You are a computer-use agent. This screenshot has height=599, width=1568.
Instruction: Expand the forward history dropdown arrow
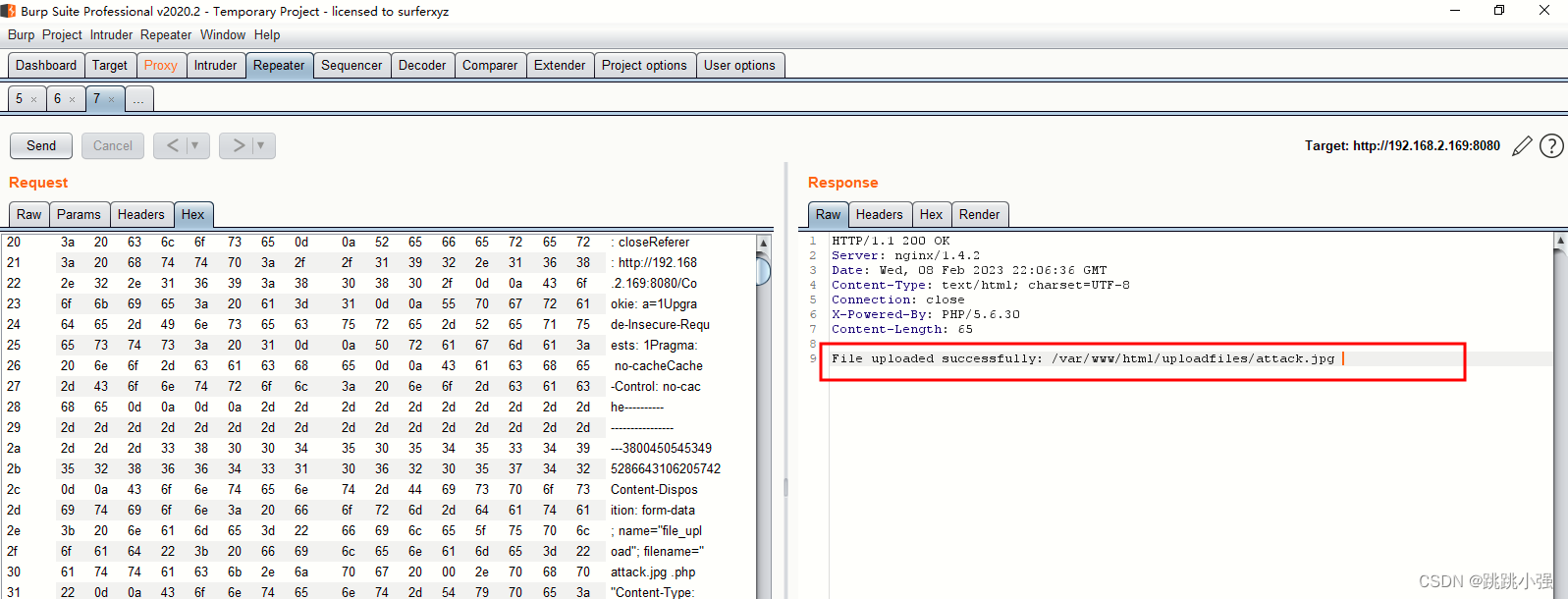click(x=260, y=145)
